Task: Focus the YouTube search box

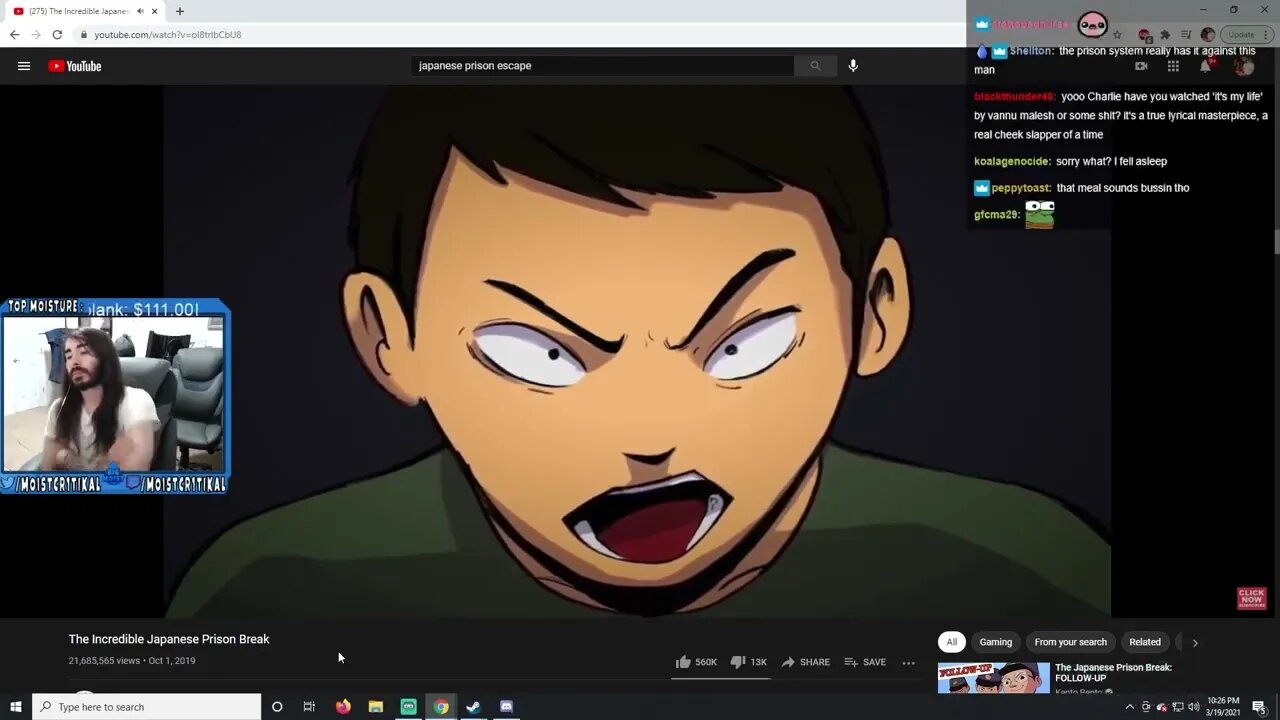Action: (603, 66)
